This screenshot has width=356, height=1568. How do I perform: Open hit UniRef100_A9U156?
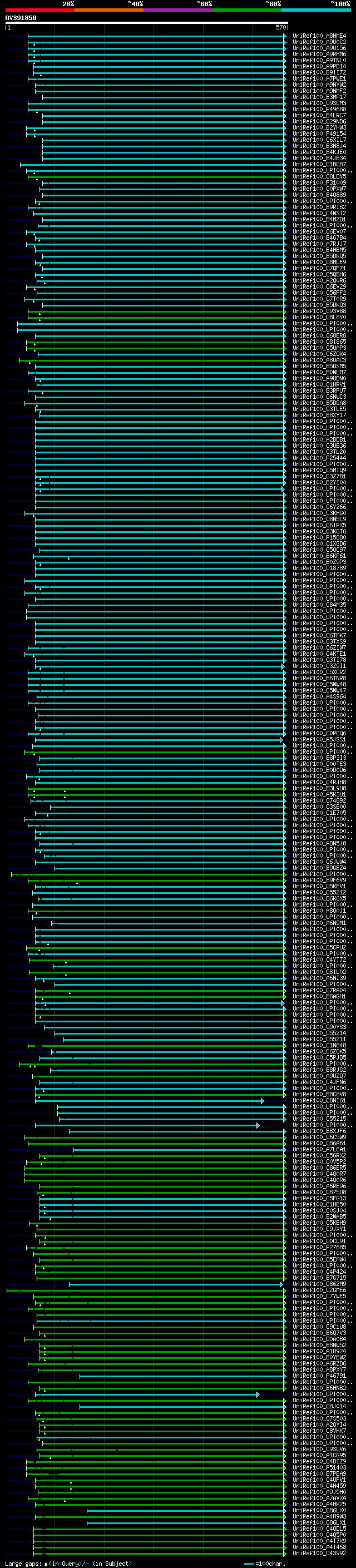(x=319, y=48)
